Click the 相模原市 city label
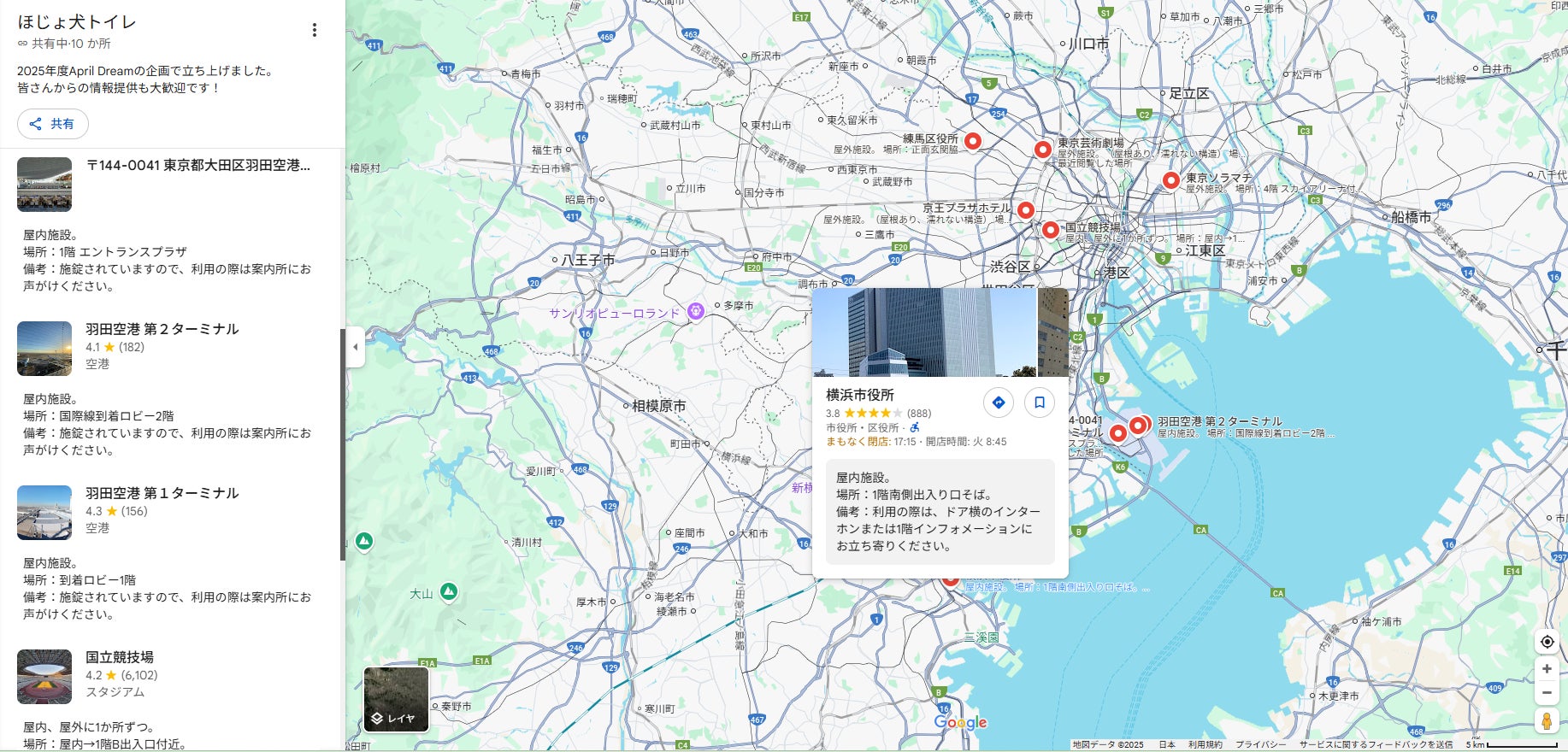Viewport: 1568px width, 752px height. tap(658, 406)
